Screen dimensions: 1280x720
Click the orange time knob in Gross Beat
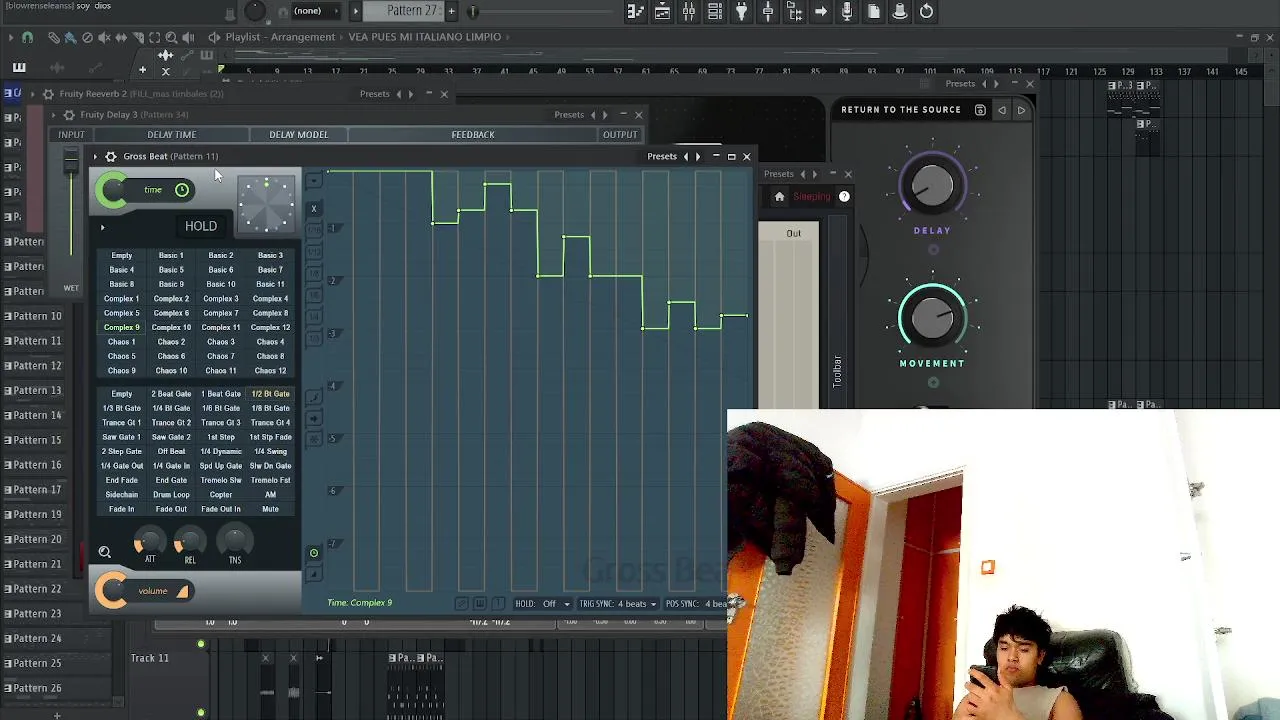tap(112, 190)
